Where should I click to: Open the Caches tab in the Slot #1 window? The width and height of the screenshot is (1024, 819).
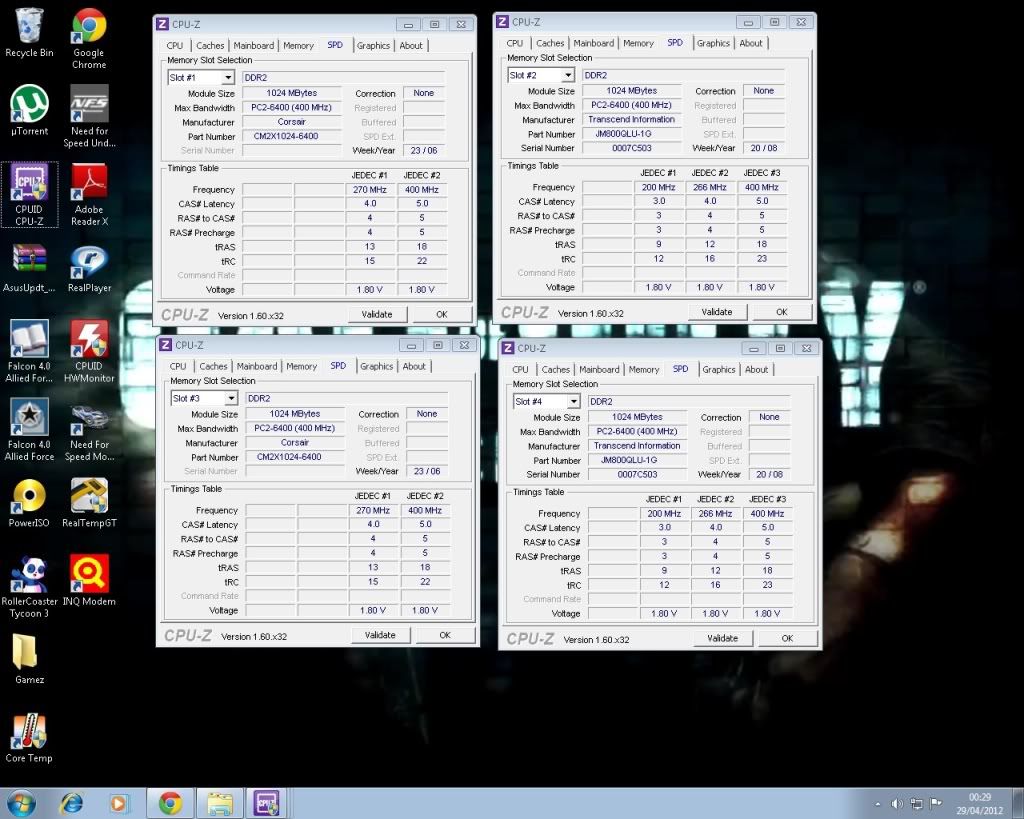[x=210, y=46]
